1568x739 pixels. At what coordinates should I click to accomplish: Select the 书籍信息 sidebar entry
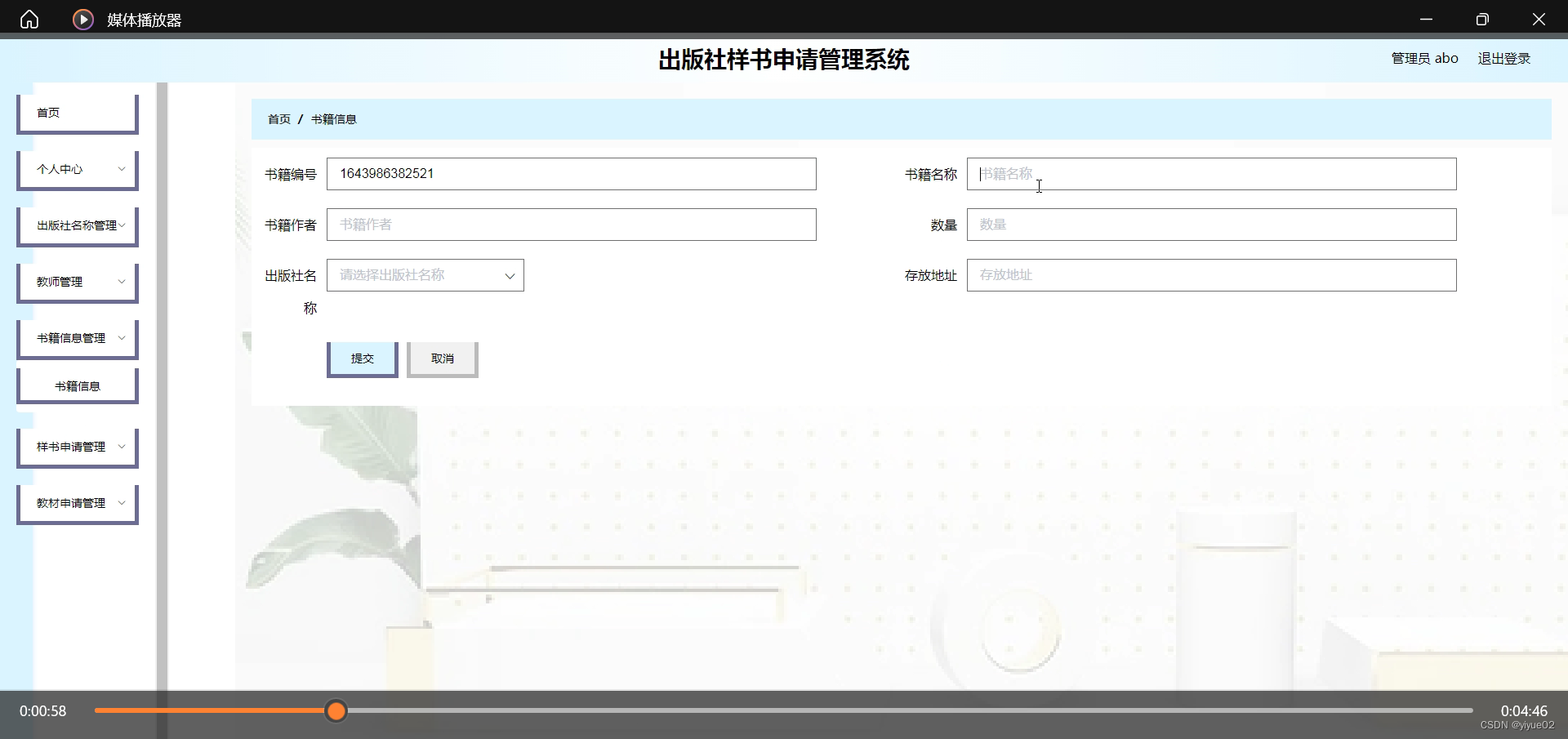point(76,385)
